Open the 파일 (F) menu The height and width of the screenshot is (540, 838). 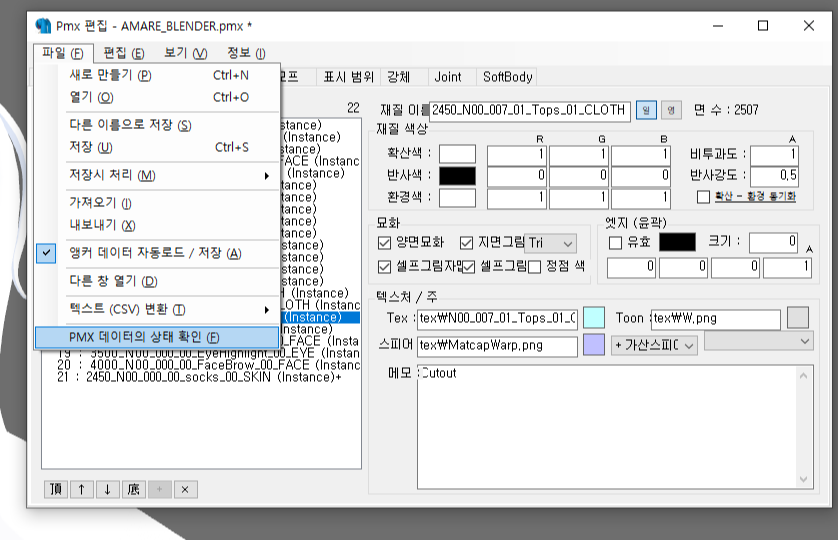click(63, 53)
